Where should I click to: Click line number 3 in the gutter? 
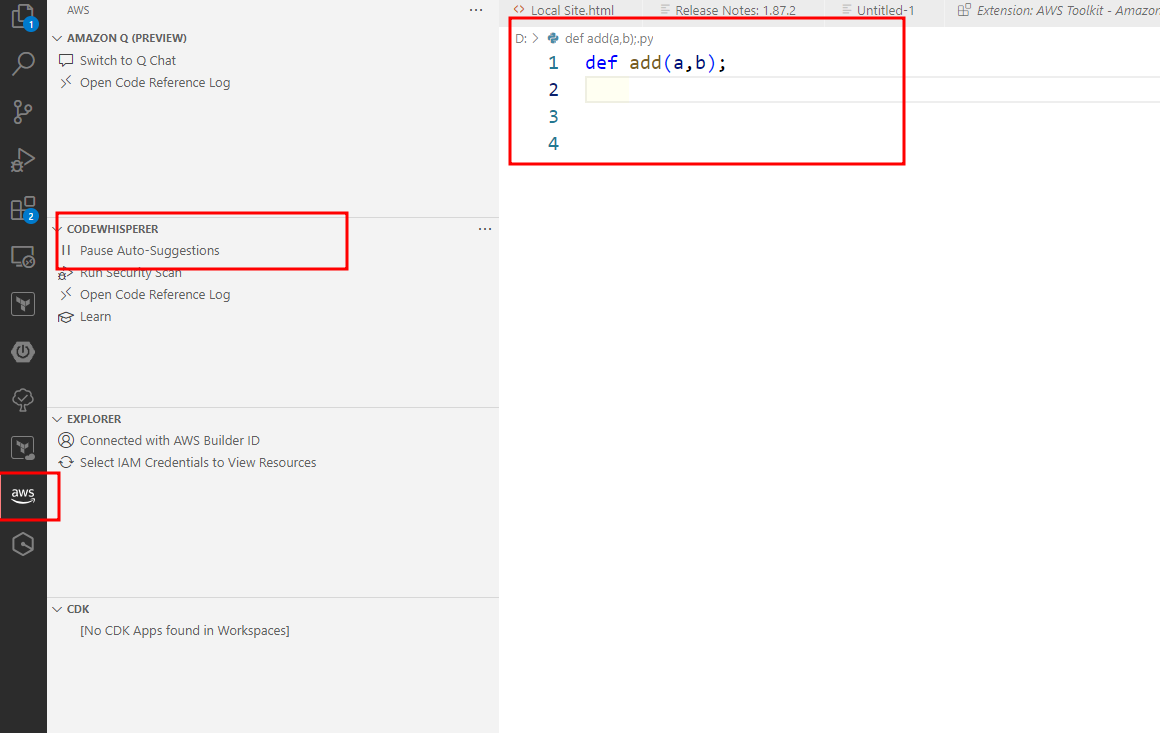click(553, 117)
